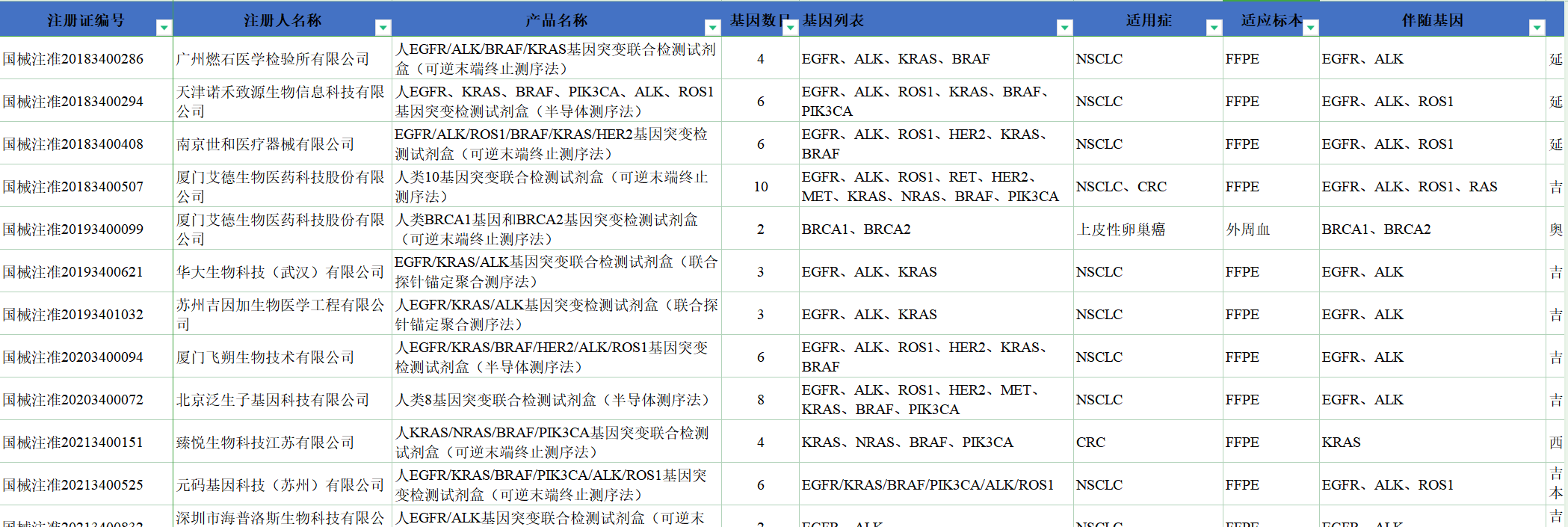Image resolution: width=1568 pixels, height=527 pixels.
Task: Click companion gene cell EGFR、ALK、ROS1、RAS
Action: click(x=1432, y=186)
